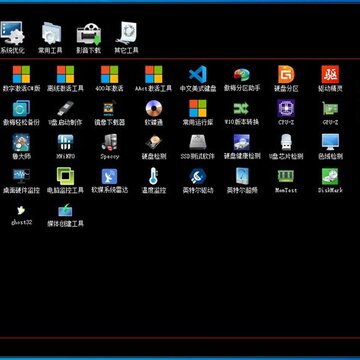This screenshot has width=360, height=360.
Task: Launch the 英特尔驱动 blue hexagon icon
Action: click(x=198, y=181)
